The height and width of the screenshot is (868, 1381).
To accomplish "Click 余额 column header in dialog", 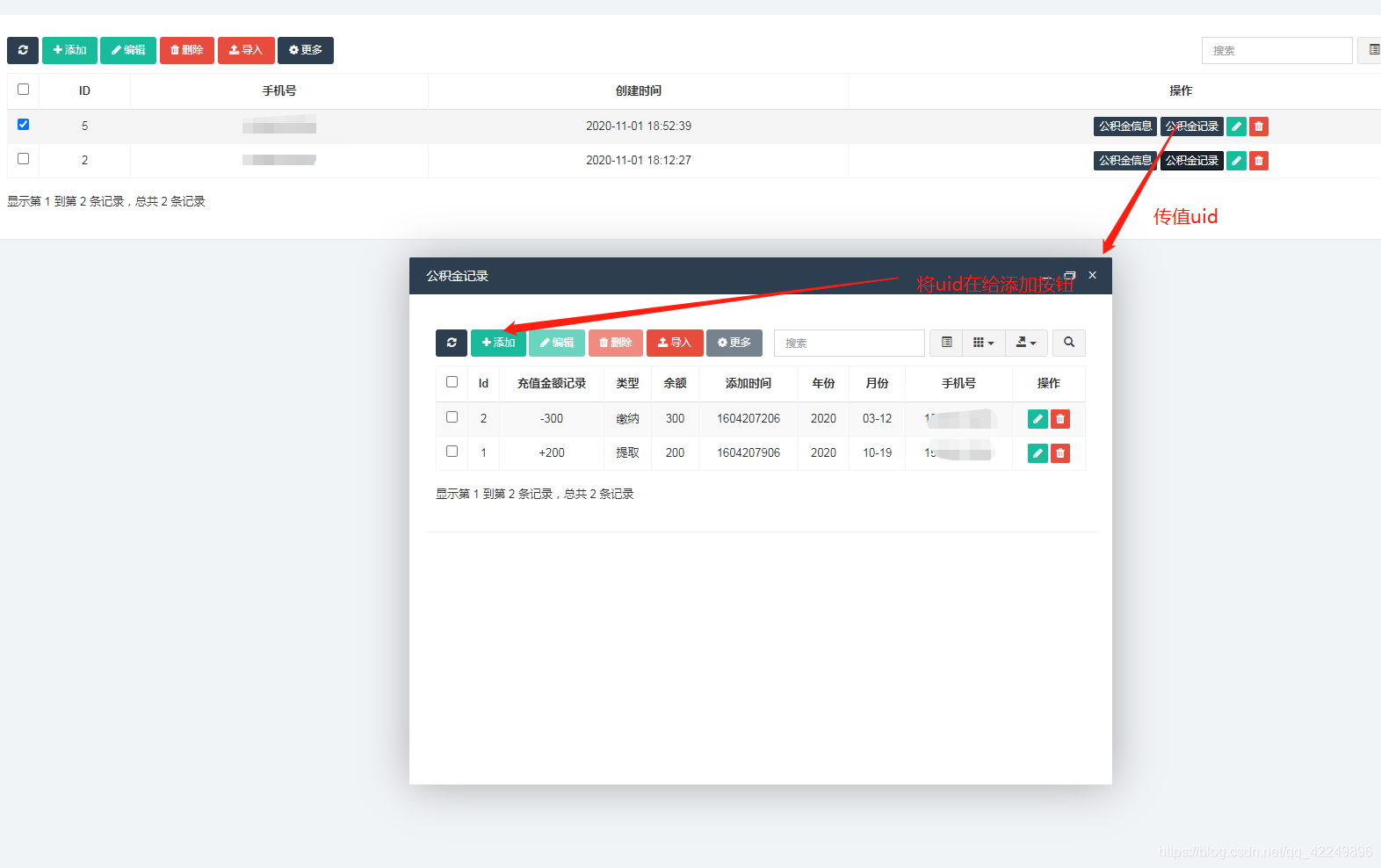I will (x=675, y=384).
